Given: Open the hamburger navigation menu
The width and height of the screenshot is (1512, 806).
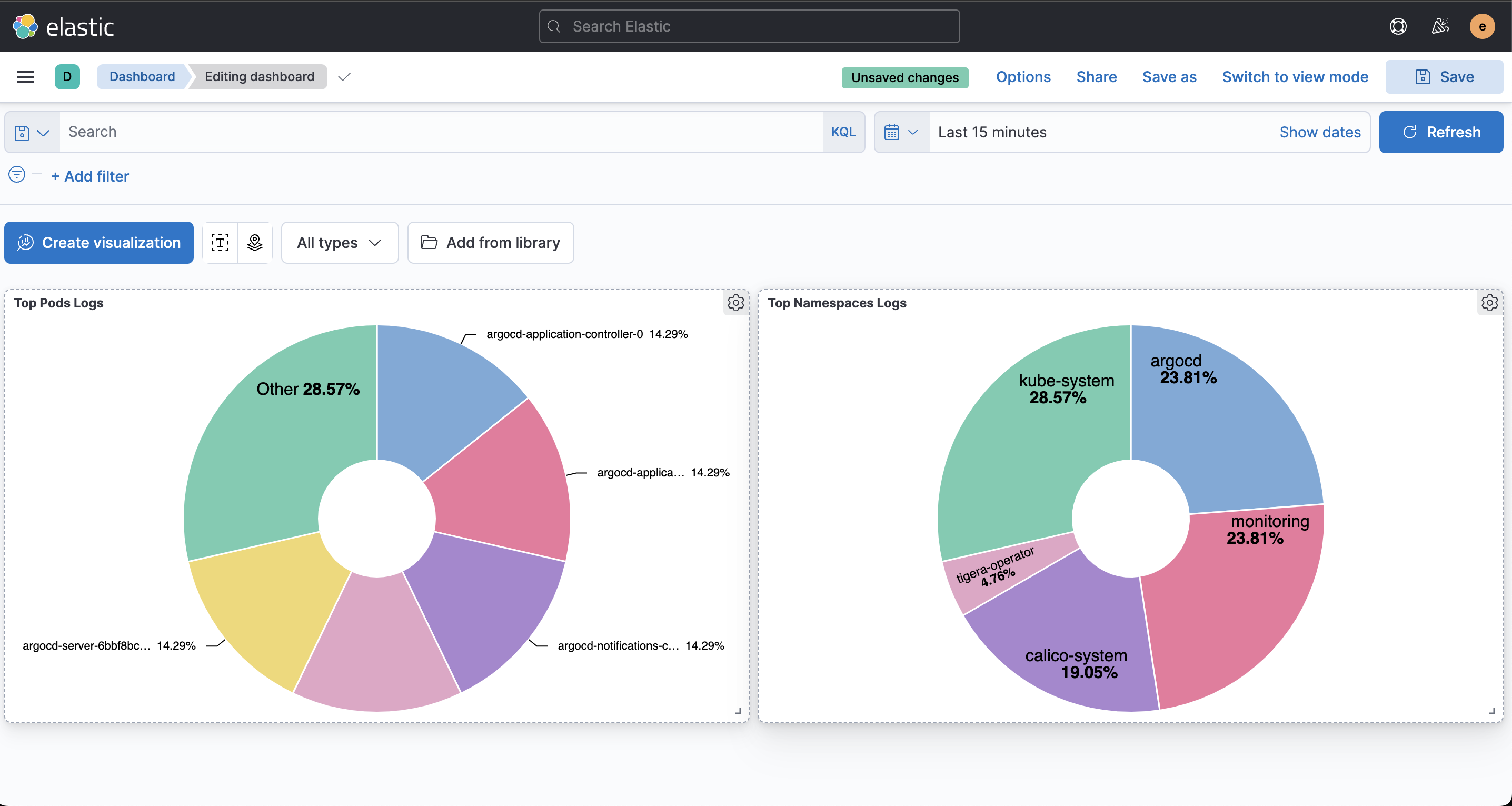Looking at the screenshot, I should click(25, 77).
